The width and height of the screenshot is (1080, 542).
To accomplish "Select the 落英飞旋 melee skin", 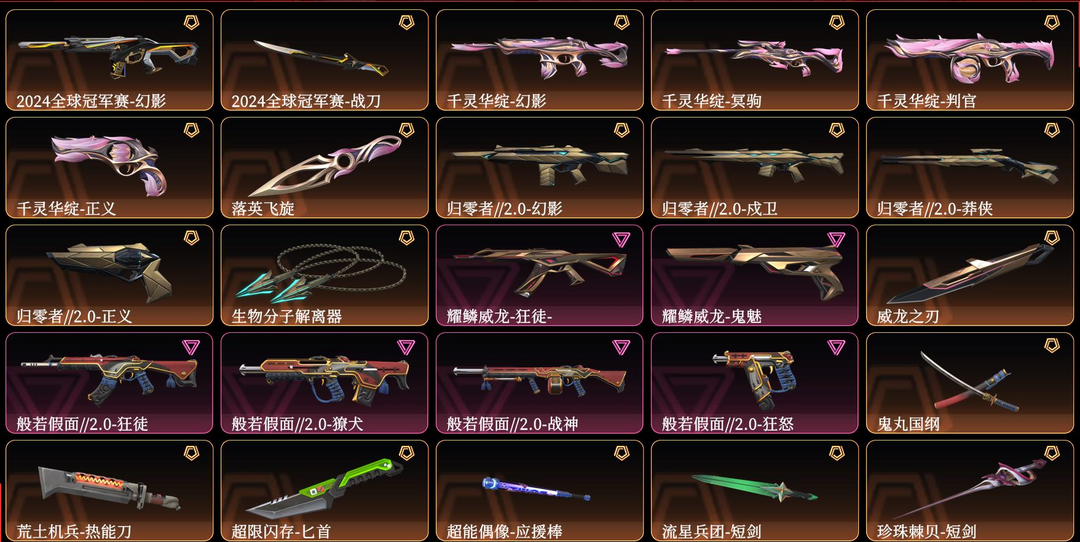I will coord(324,167).
